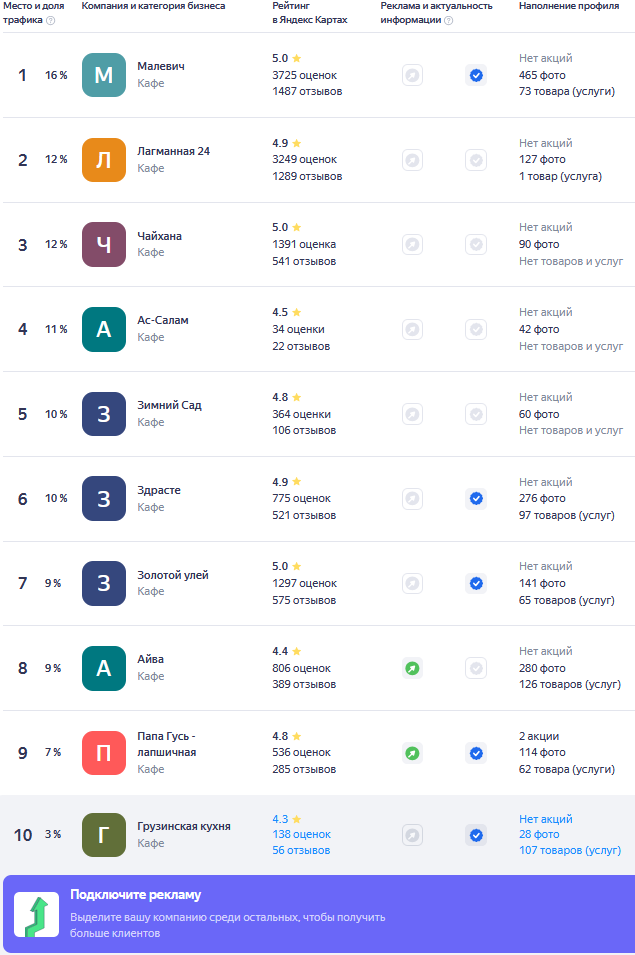635x955 pixels.
Task: Open the "138 оценок" link for Грузинская кухня
Action: [x=301, y=834]
